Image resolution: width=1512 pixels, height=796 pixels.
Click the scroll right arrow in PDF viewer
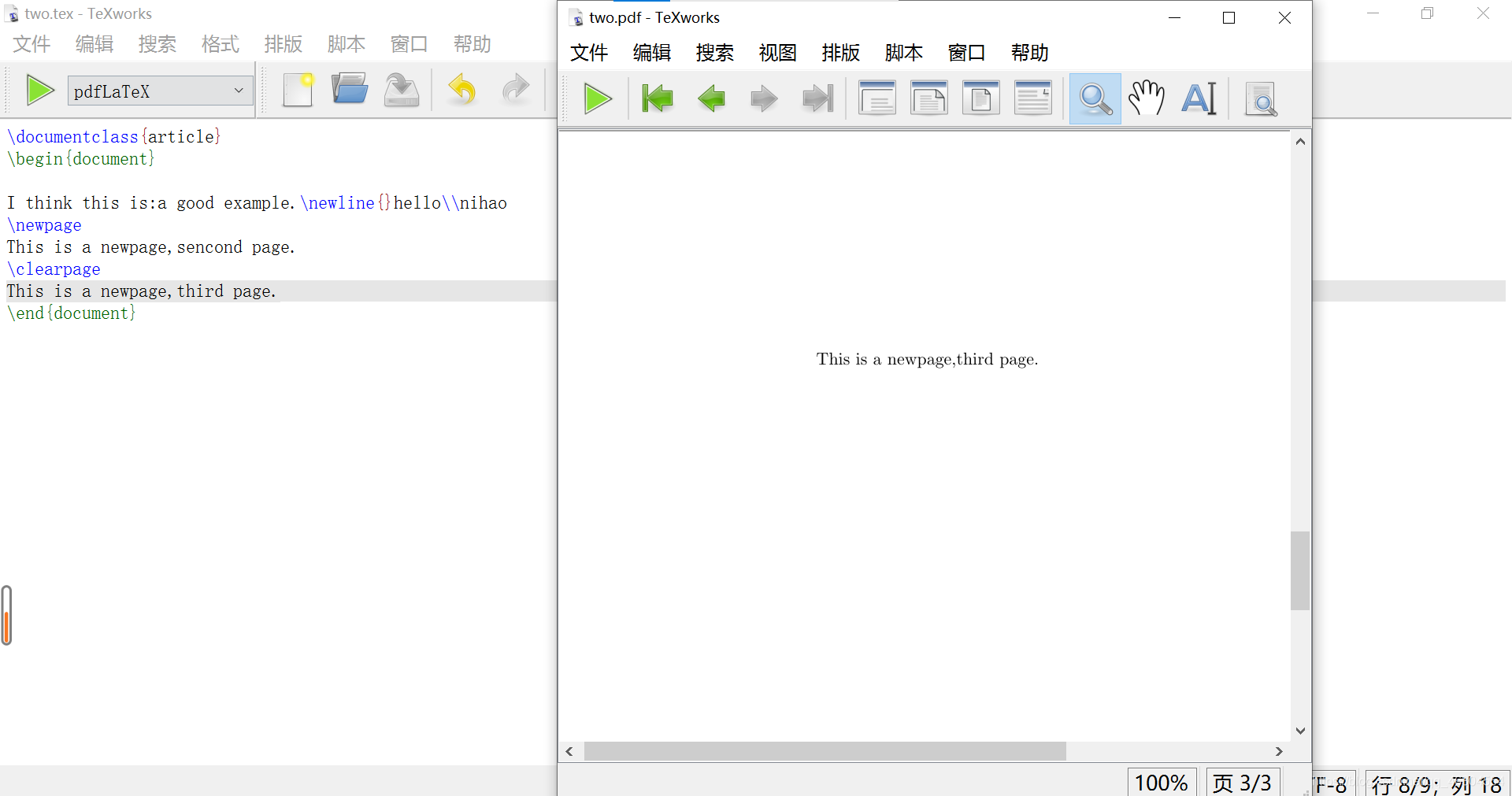click(1279, 751)
